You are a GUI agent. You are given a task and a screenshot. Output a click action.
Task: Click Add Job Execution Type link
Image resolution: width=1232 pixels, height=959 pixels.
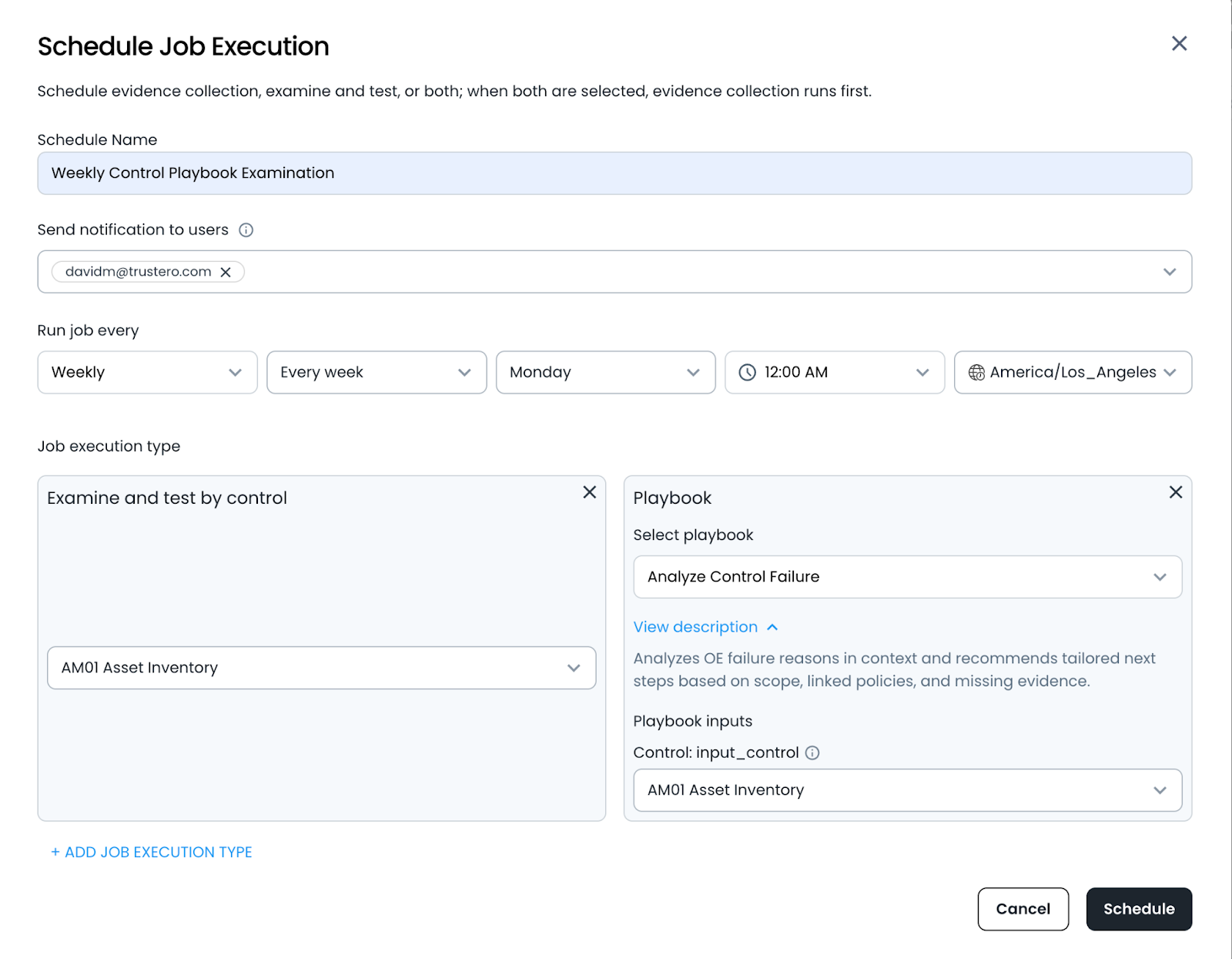click(x=152, y=853)
